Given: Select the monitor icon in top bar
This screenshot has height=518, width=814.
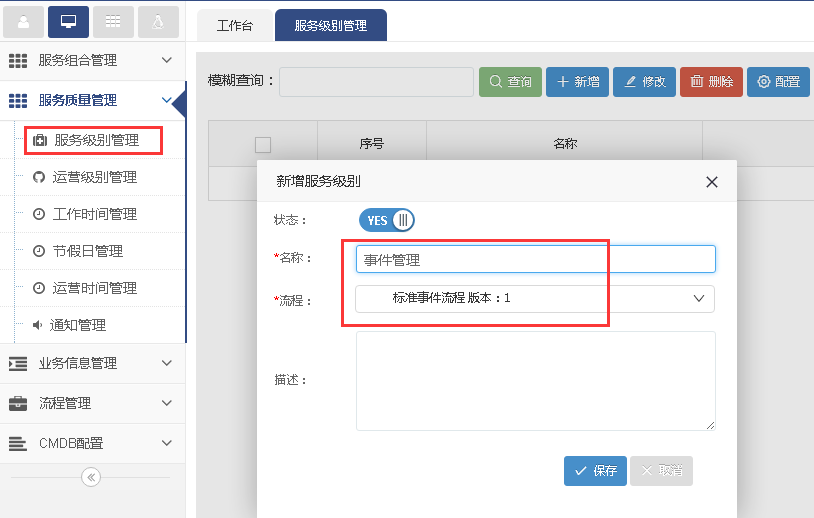Looking at the screenshot, I should [69, 21].
